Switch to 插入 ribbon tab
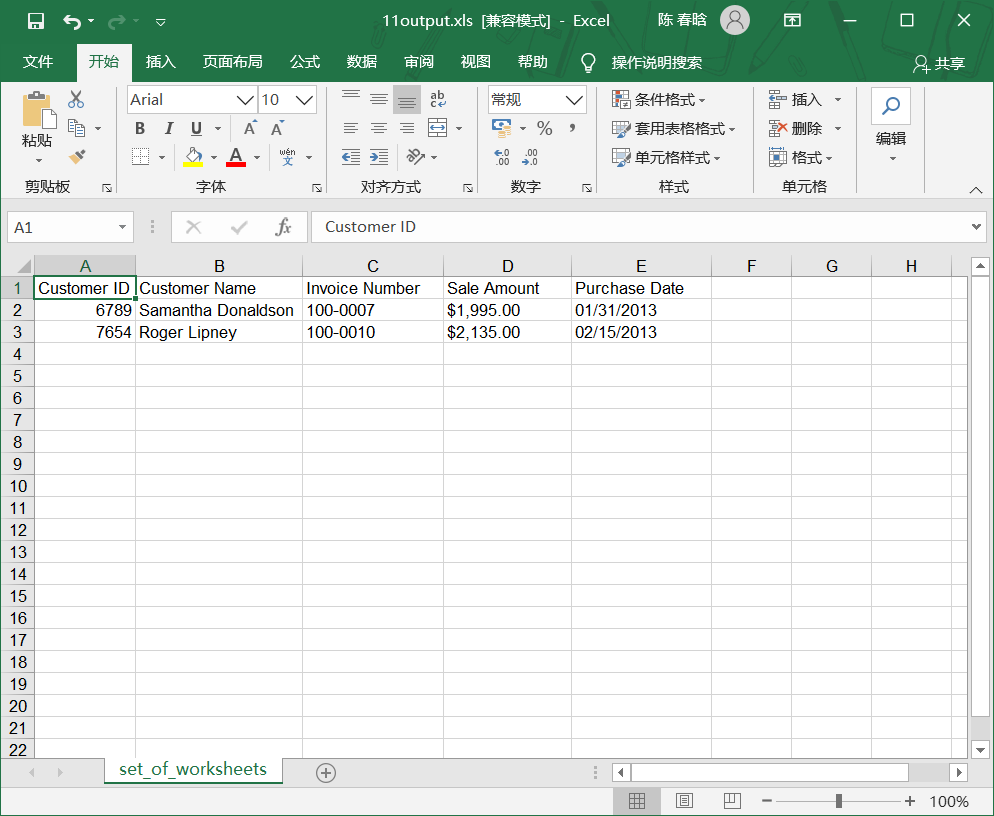 160,62
